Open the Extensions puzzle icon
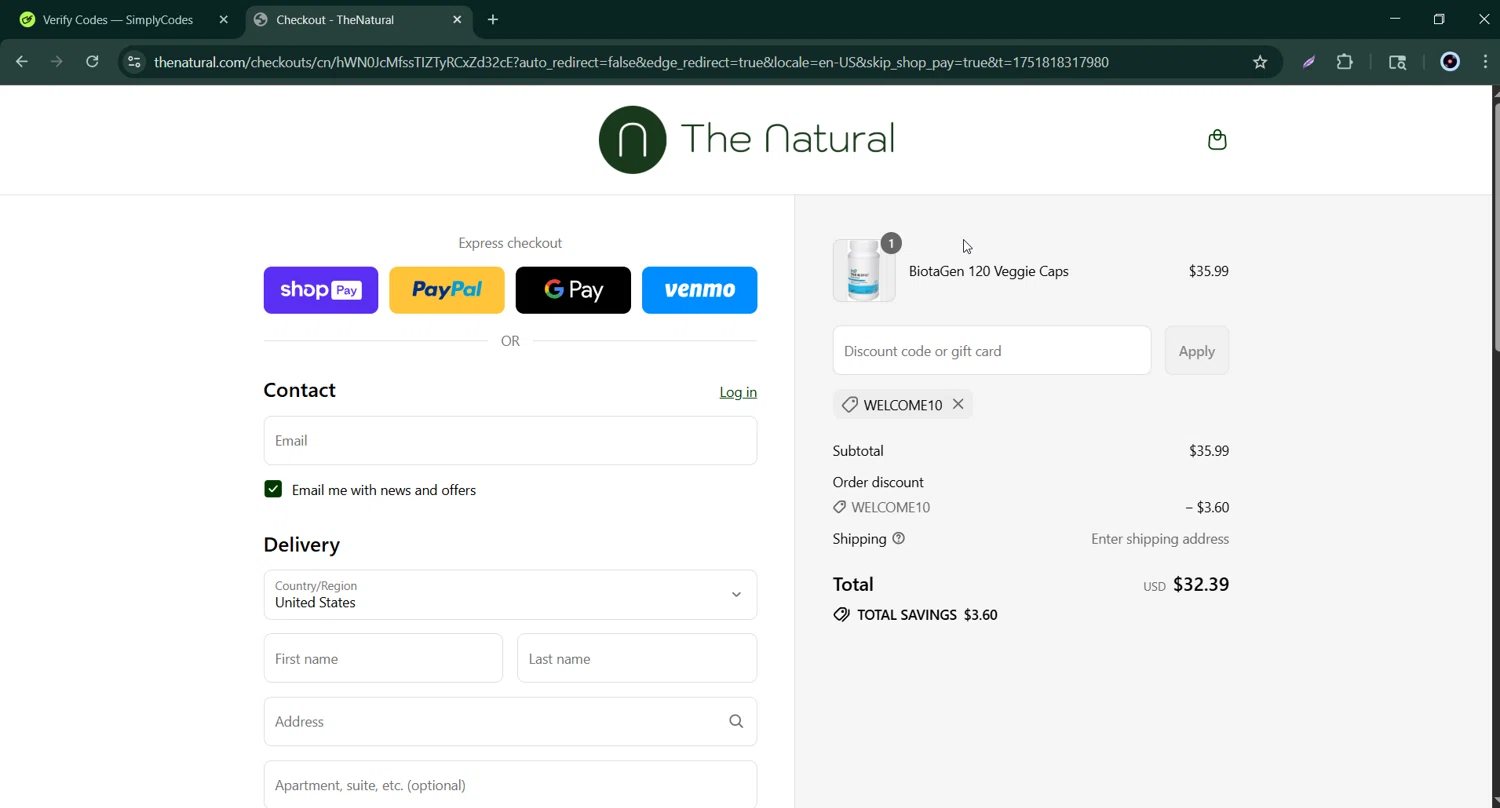 [1345, 62]
